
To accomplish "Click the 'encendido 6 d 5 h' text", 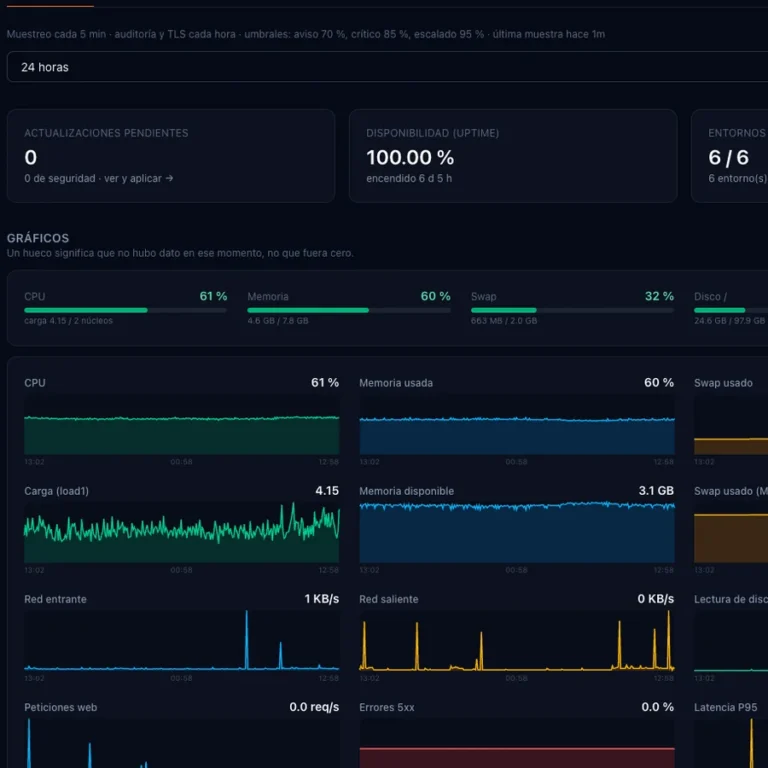I will tap(409, 178).
